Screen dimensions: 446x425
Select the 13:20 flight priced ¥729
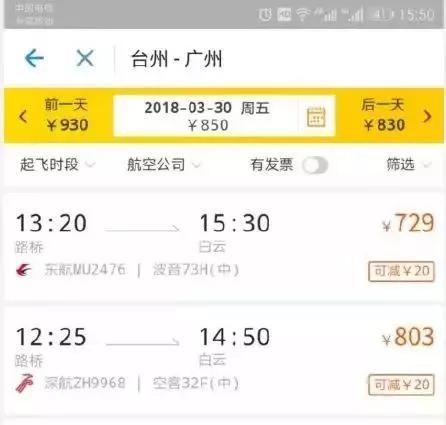coord(224,247)
